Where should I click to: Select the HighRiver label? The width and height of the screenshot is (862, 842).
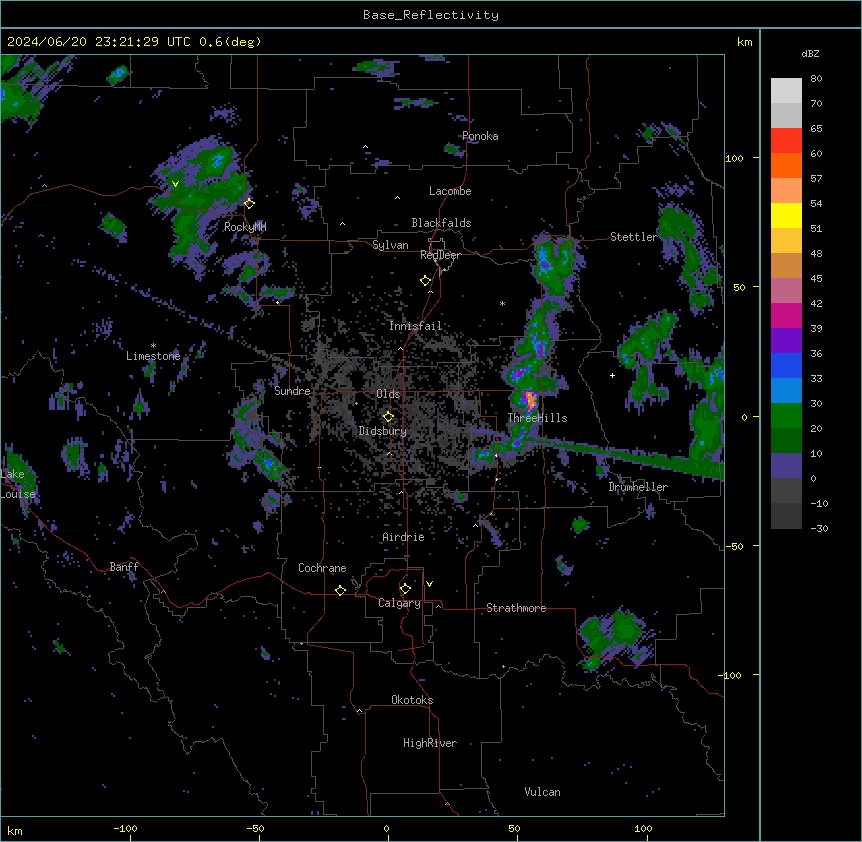coord(430,743)
